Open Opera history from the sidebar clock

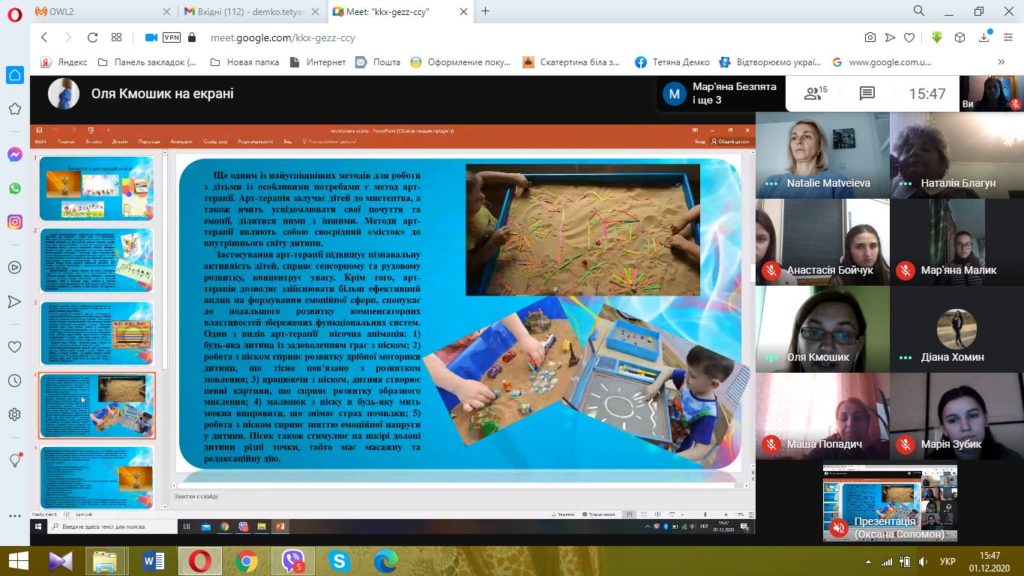pos(15,380)
